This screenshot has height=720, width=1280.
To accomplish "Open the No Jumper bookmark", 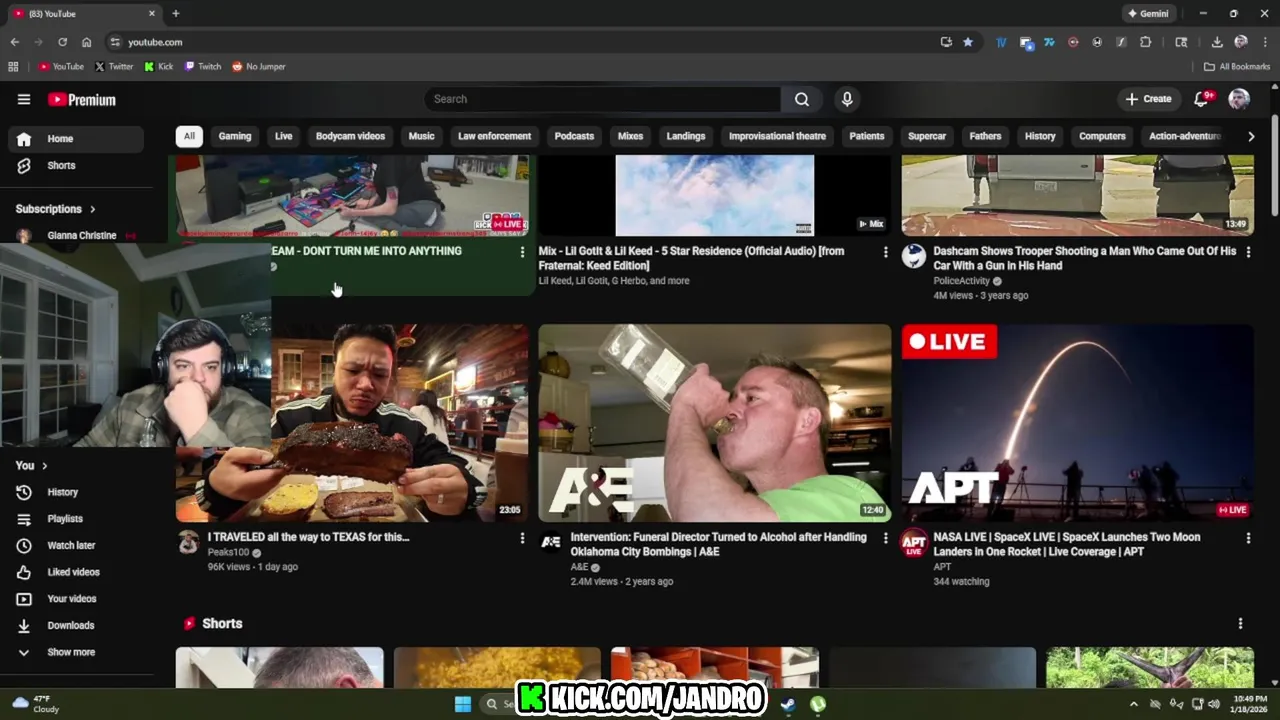I will click(259, 67).
